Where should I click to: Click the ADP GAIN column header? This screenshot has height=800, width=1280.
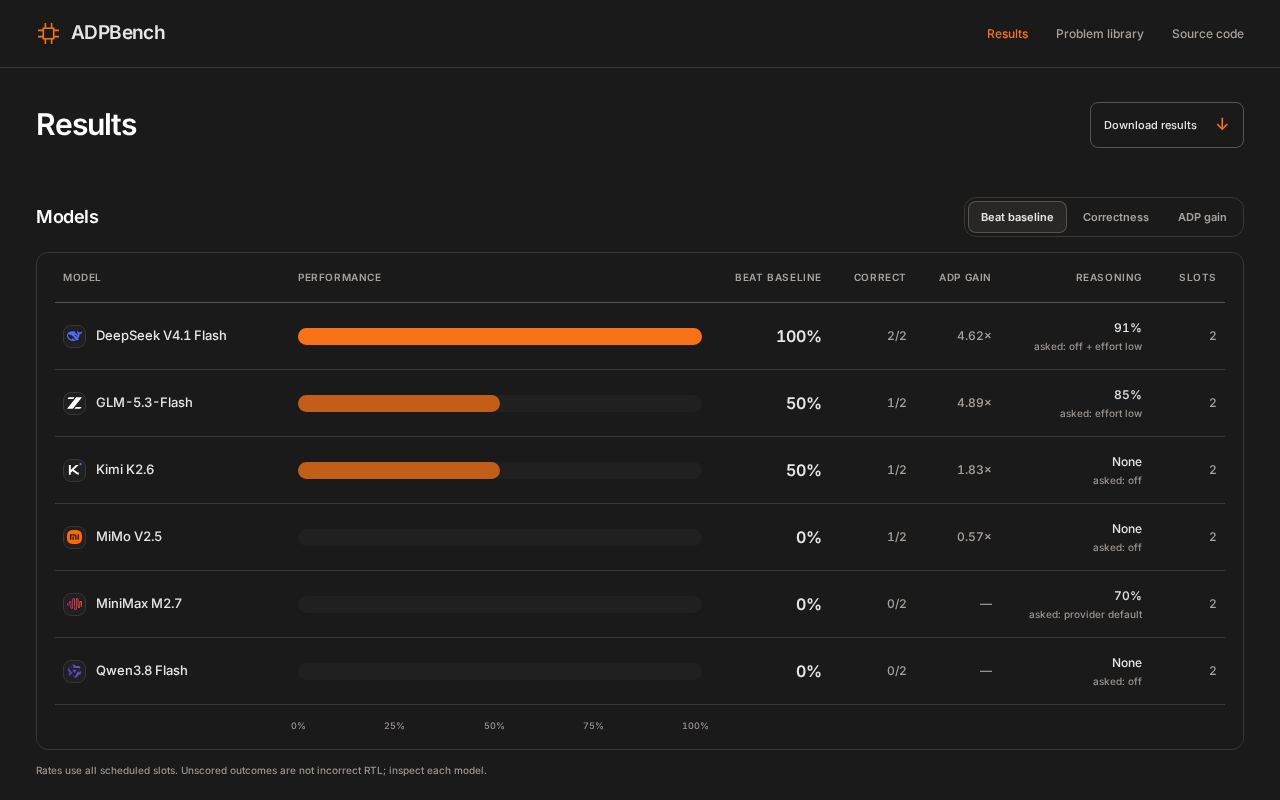click(965, 278)
